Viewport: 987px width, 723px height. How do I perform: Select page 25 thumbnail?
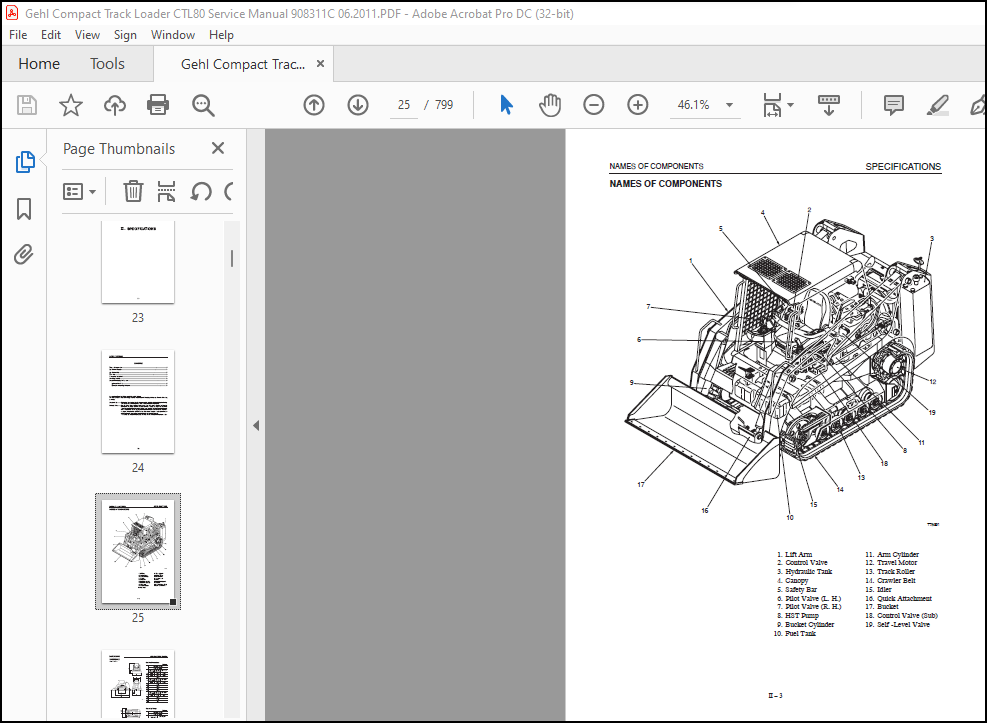138,551
